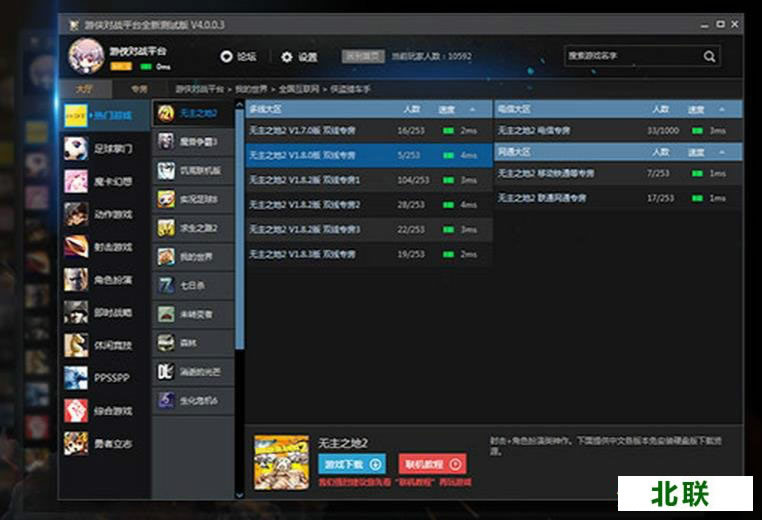Collapse the 电信大区 server section
Image resolution: width=762 pixels, height=520 pixels.
[x=720, y=108]
